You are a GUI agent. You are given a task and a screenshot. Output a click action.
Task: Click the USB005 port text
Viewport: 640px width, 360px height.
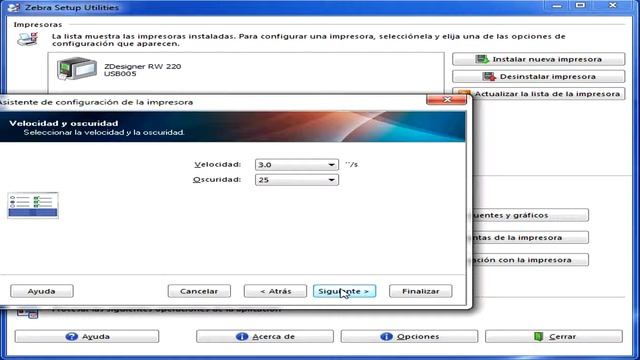(120, 74)
